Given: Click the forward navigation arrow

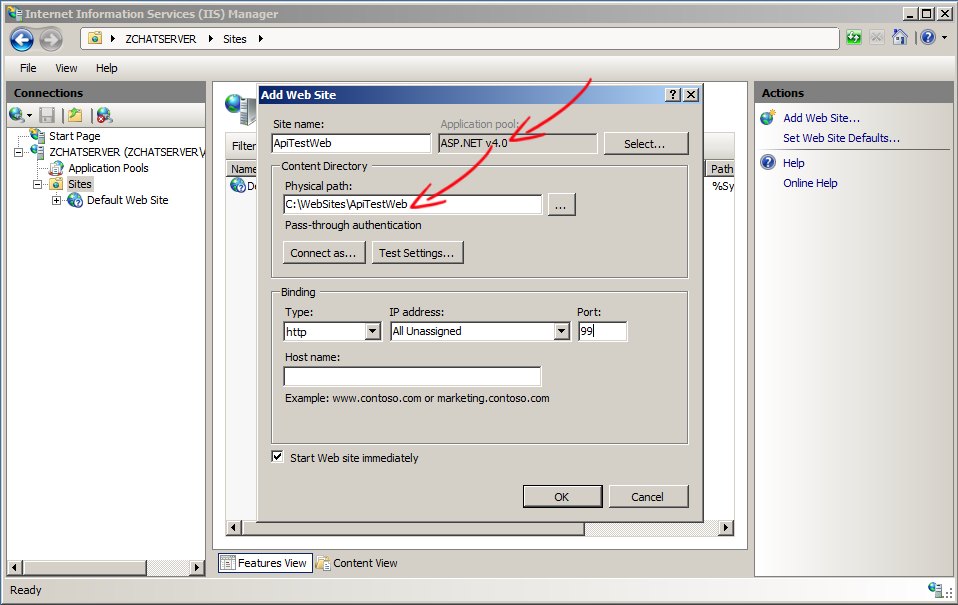Looking at the screenshot, I should tap(51, 40).
